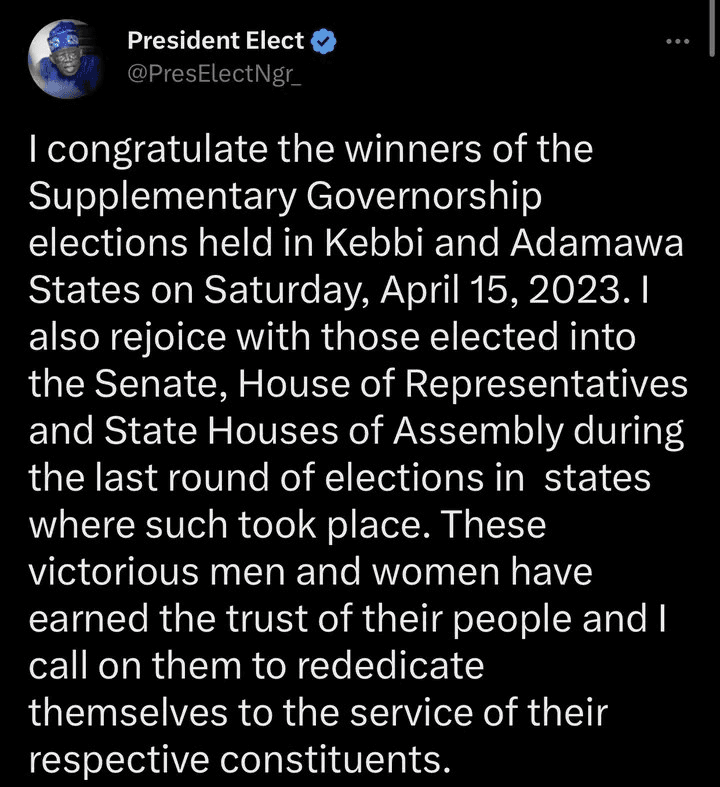720x787 pixels.
Task: Click the vertical scrollbar at right edge
Action: (712, 28)
